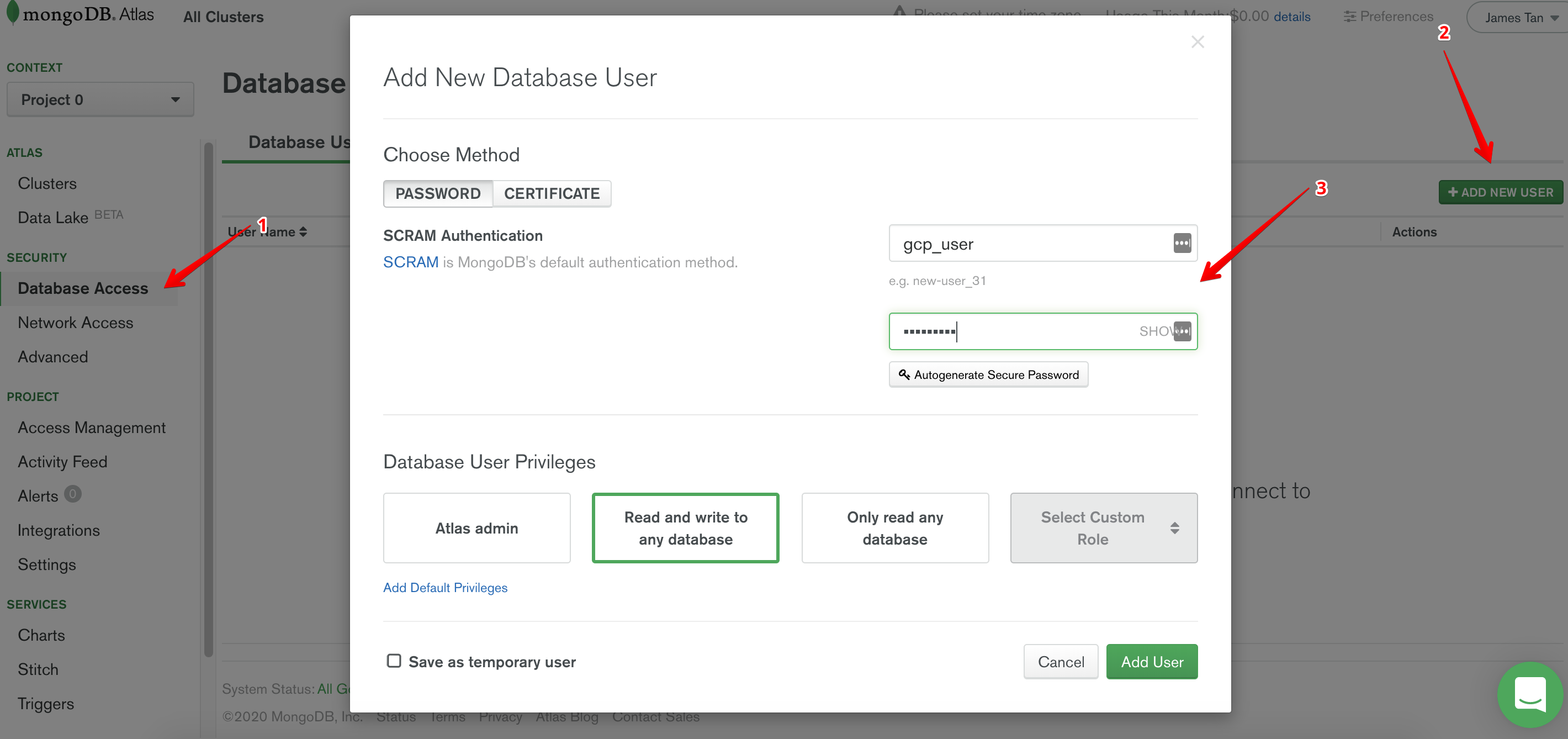Close the Add New Database User dialog
This screenshot has height=739, width=1568.
[1198, 42]
